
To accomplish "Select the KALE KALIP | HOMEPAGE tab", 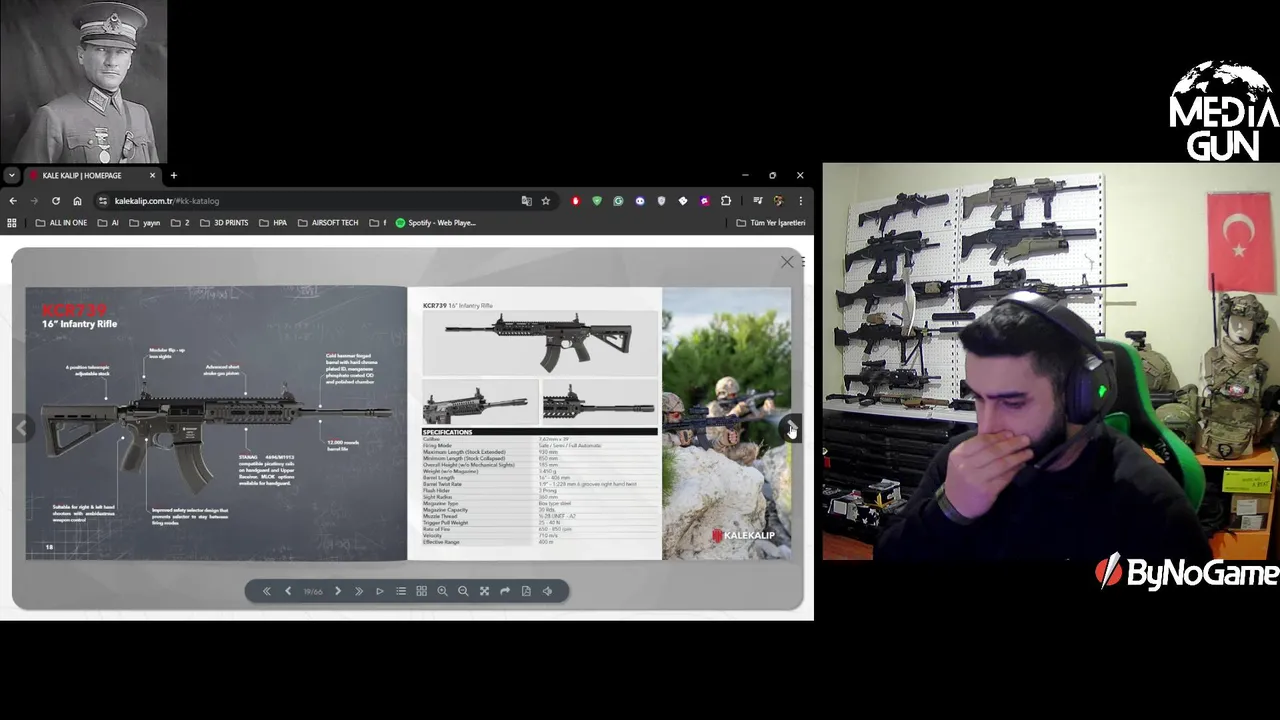I will pos(93,176).
